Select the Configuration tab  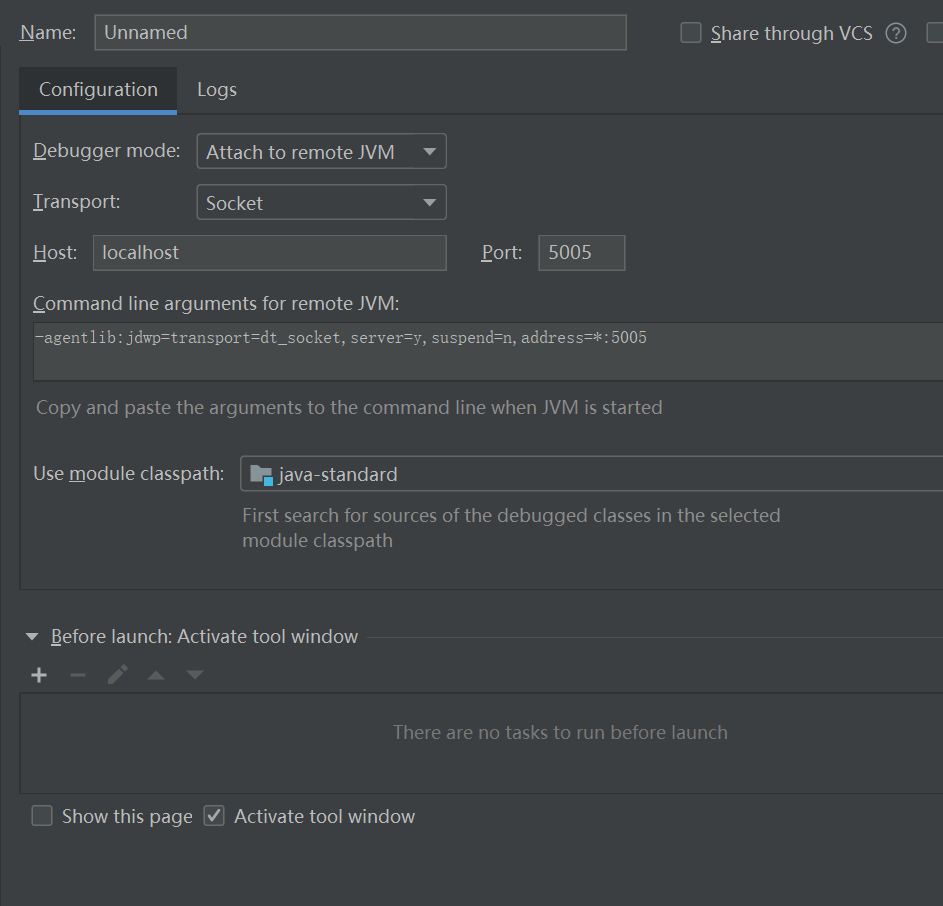(98, 90)
